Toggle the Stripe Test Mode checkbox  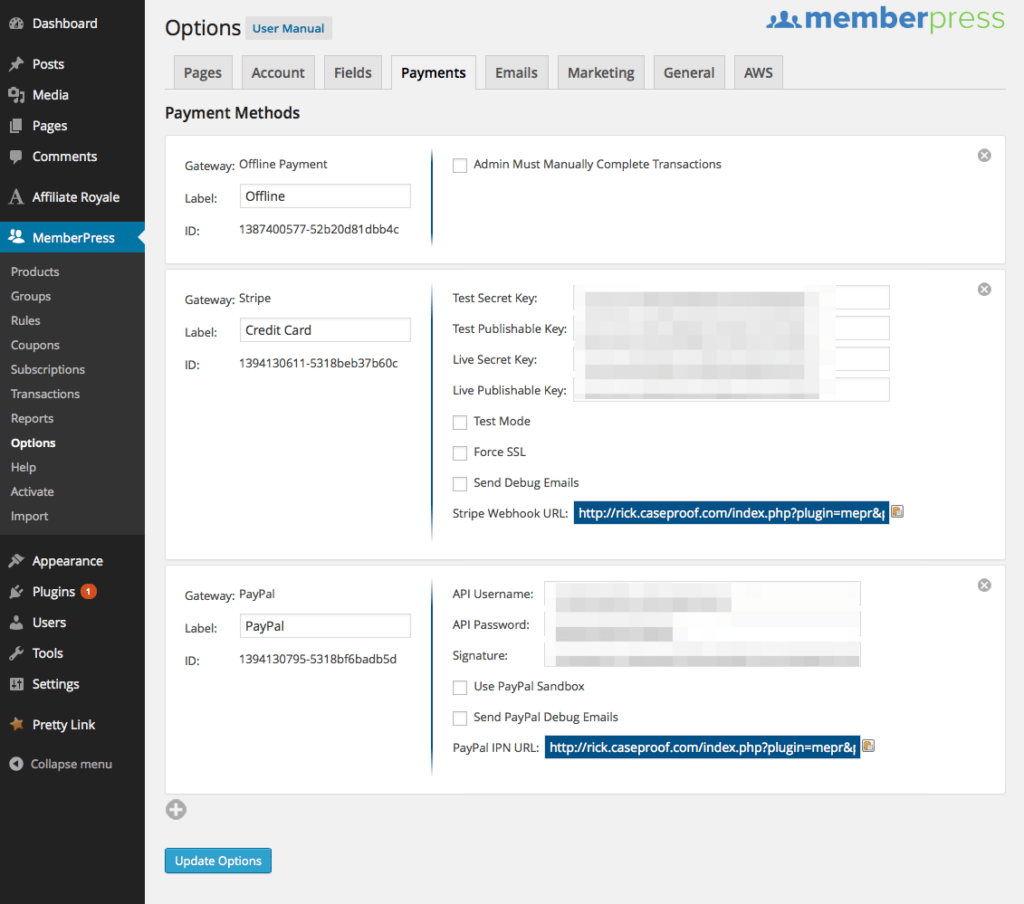pos(460,422)
